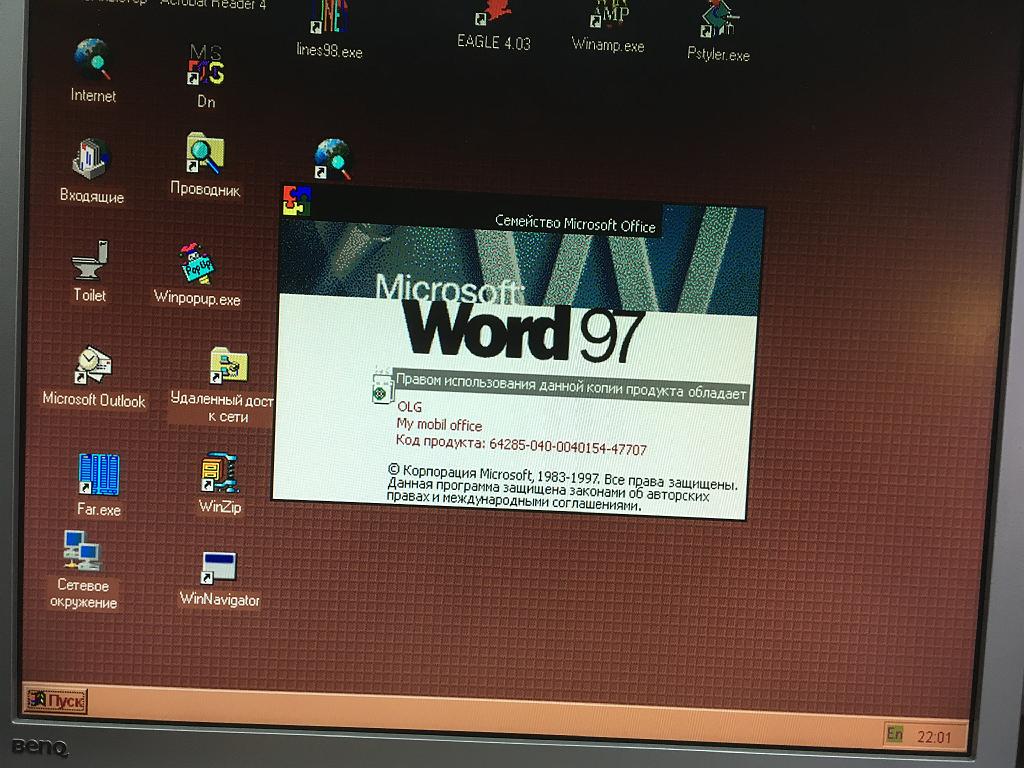Select the Pstyler.exe shortcut icon
Screen dimensions: 1024x768
[x=718, y=22]
